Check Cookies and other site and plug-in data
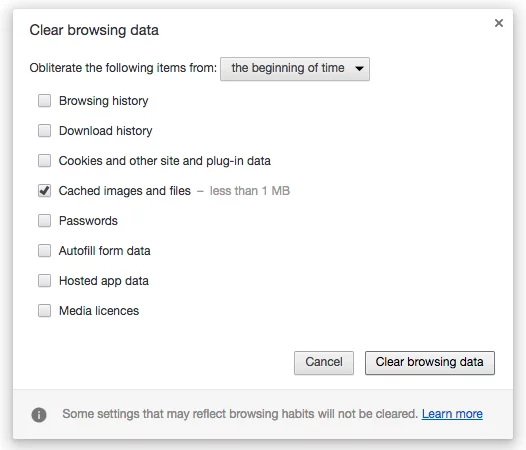 pos(44,161)
